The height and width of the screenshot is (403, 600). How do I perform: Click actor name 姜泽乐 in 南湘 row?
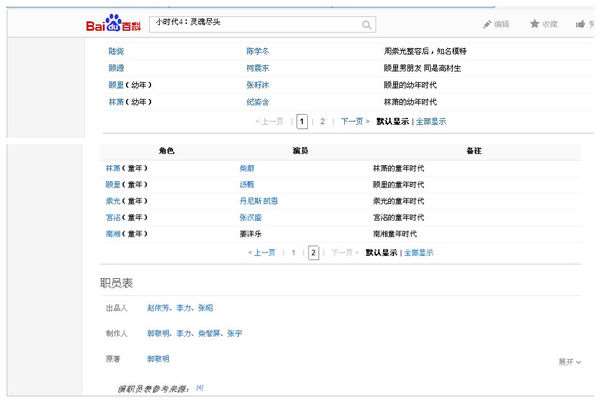pos(251,234)
